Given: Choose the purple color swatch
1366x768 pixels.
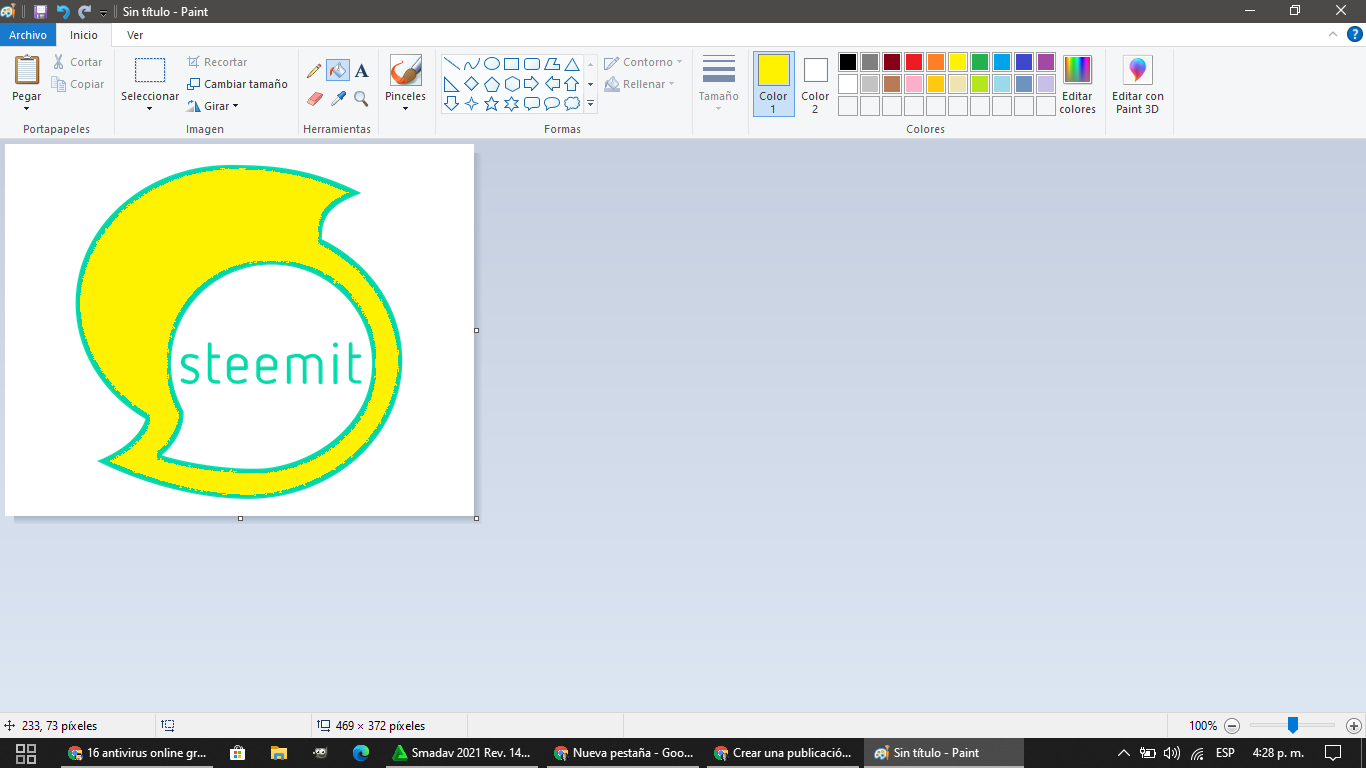Looking at the screenshot, I should pyautogui.click(x=1046, y=62).
